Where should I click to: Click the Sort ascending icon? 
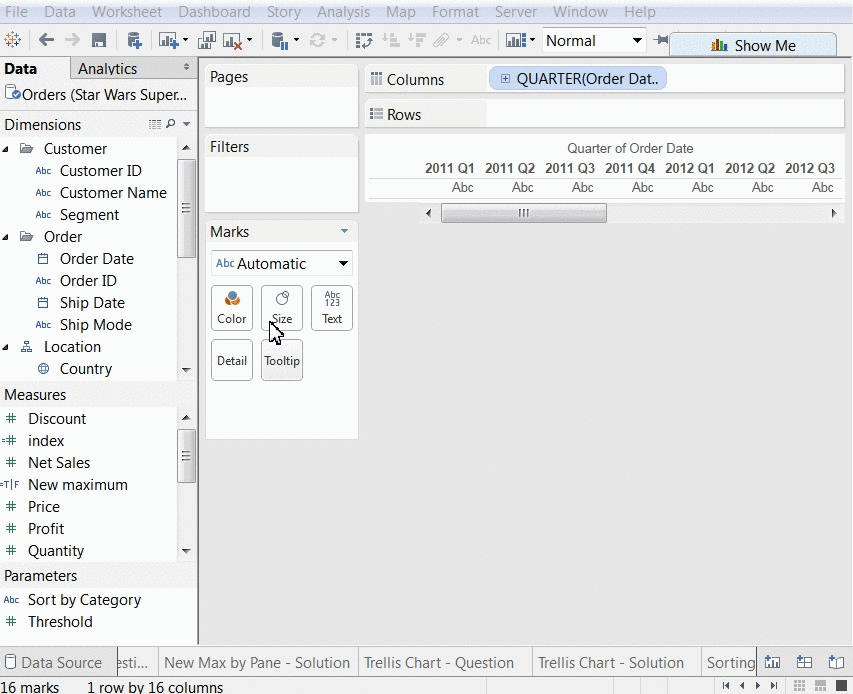tap(391, 40)
